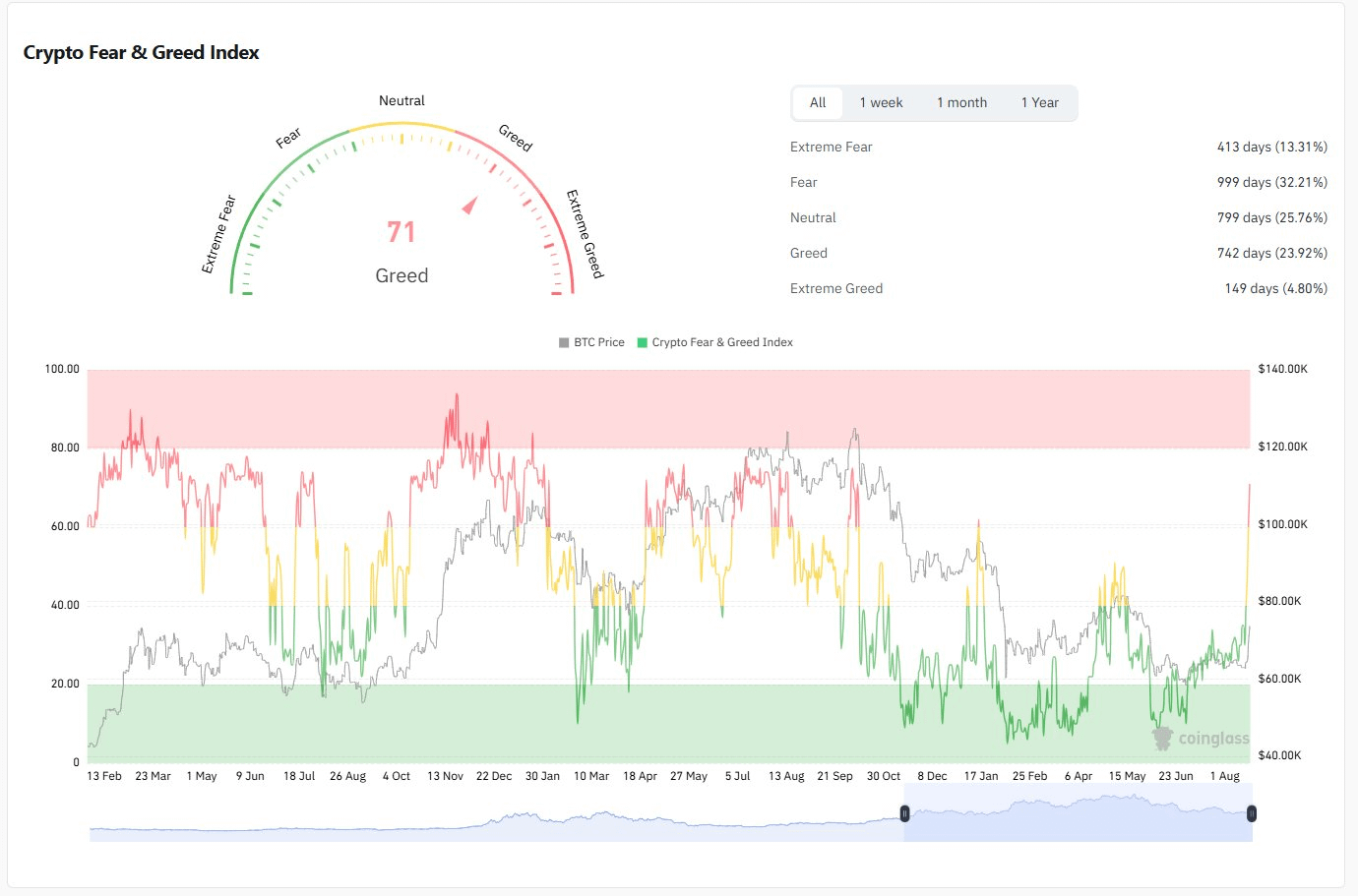Click the Greed label under gauge value
This screenshot has height=896, width=1358.
tap(401, 275)
